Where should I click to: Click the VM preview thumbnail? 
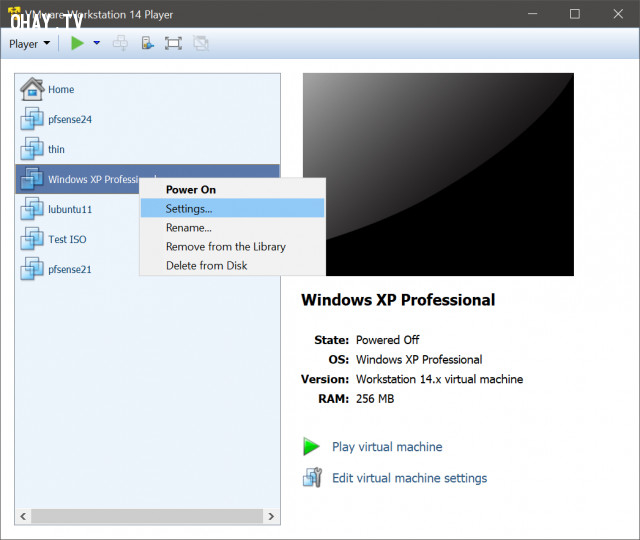[x=438, y=174]
